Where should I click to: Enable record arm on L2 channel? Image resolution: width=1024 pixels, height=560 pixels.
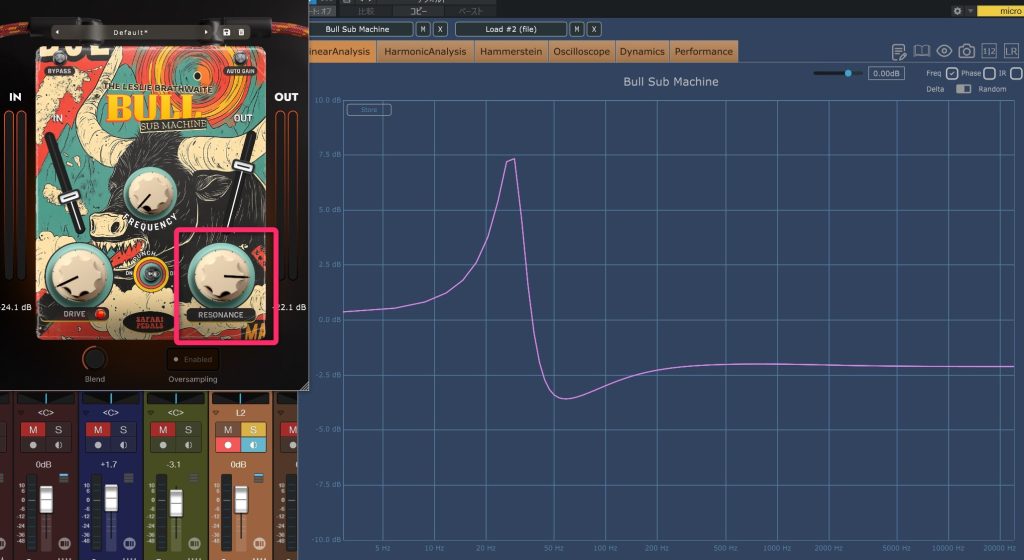click(226, 444)
